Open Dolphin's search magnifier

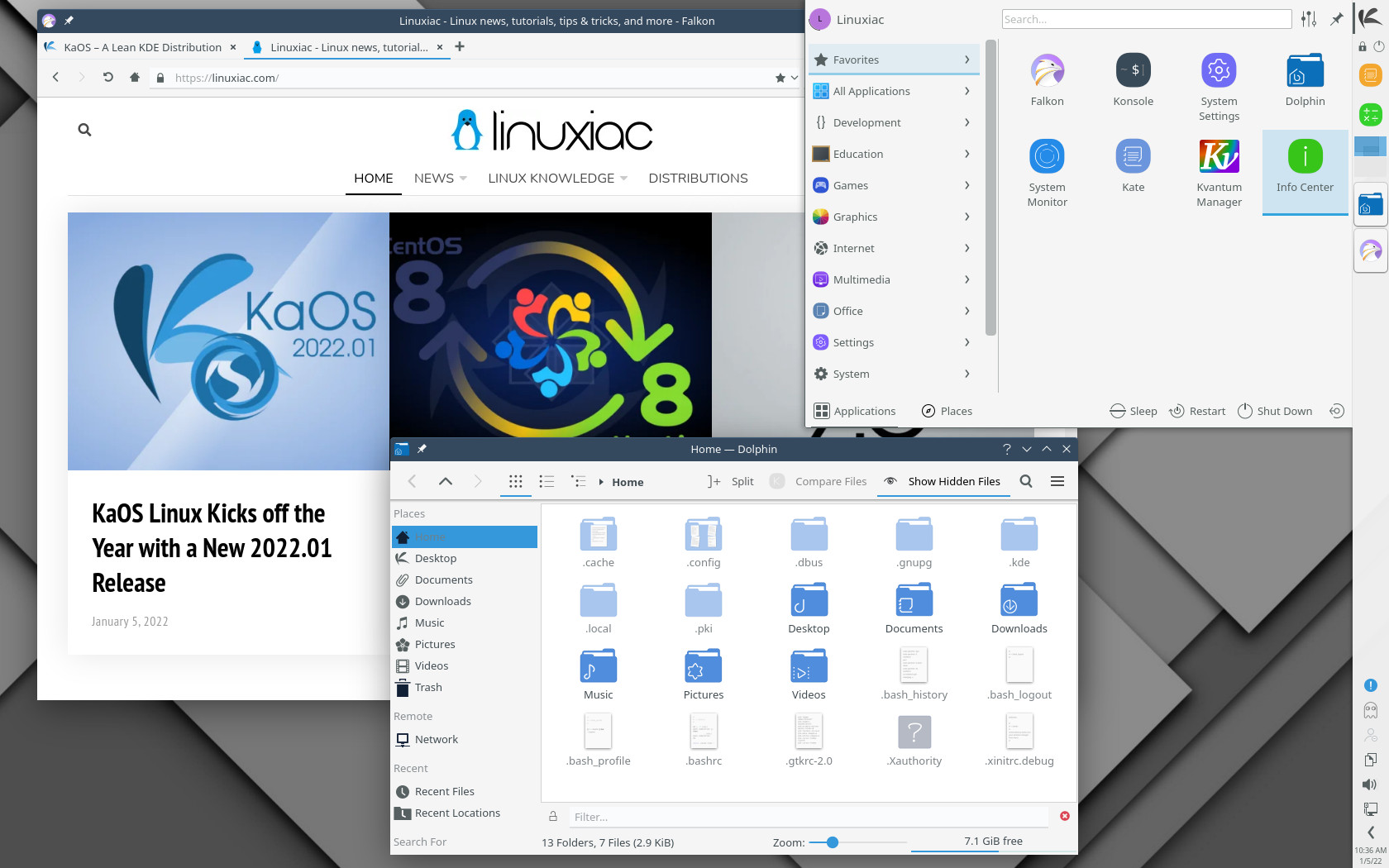click(x=1026, y=481)
